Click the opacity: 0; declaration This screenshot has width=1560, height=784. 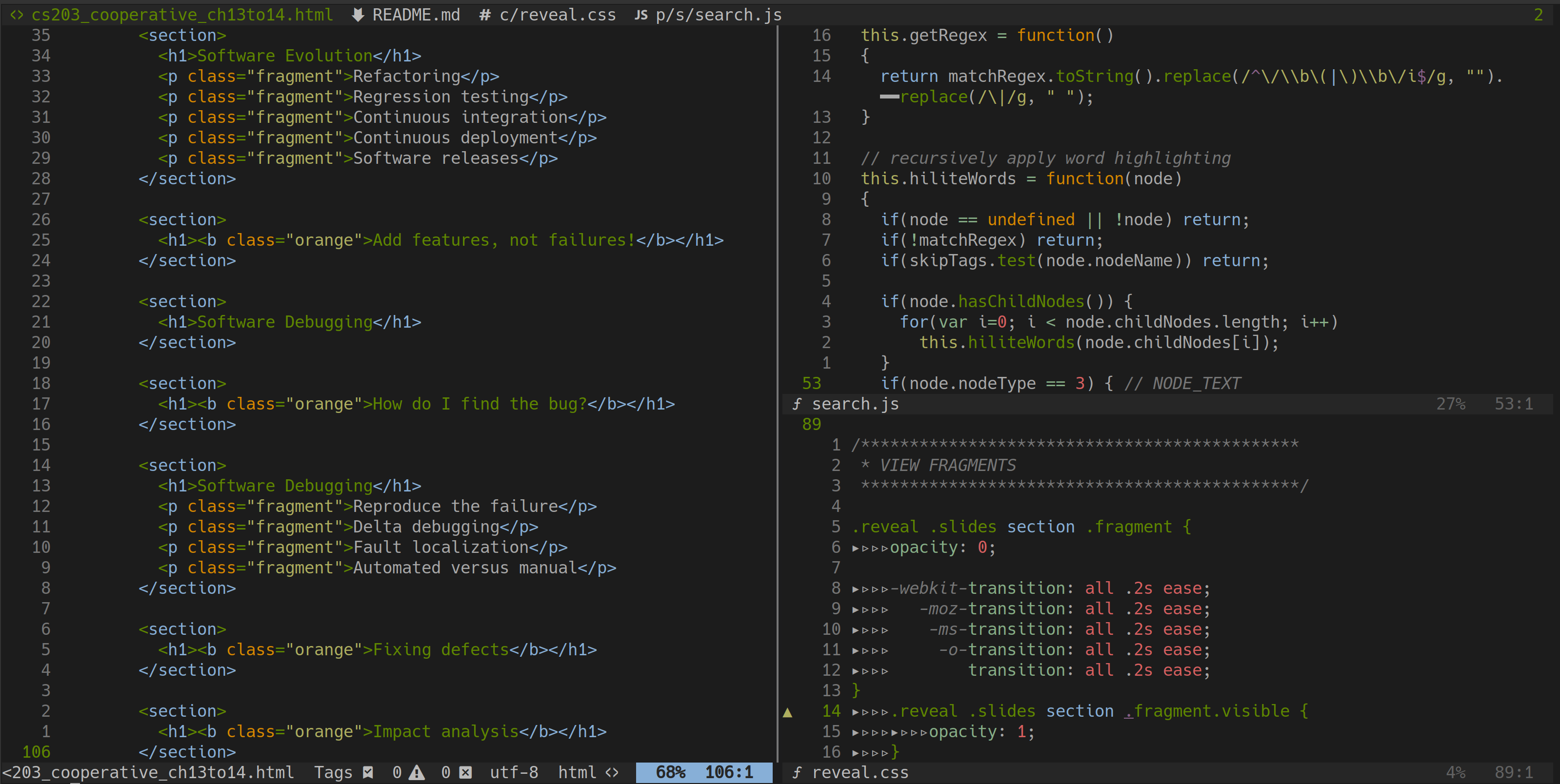(942, 547)
